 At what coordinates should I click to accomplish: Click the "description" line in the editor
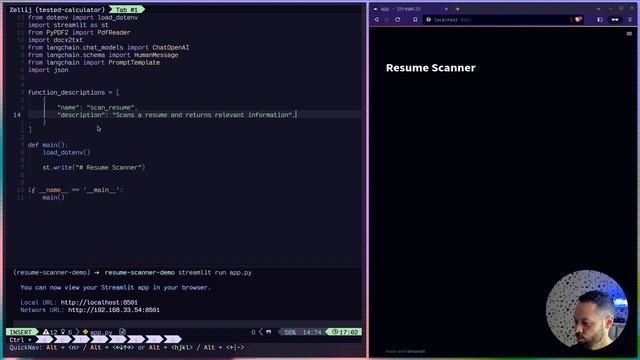177,115
